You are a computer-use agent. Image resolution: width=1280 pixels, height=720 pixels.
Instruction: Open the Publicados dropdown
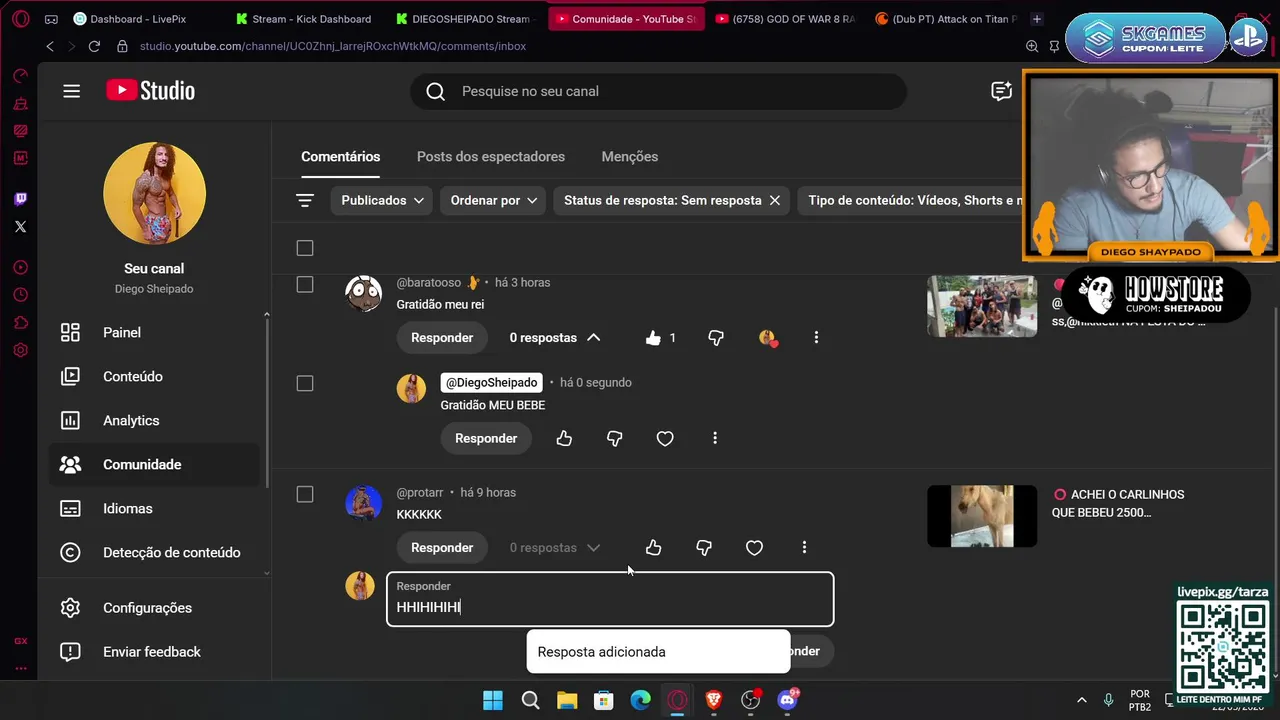[x=382, y=200]
